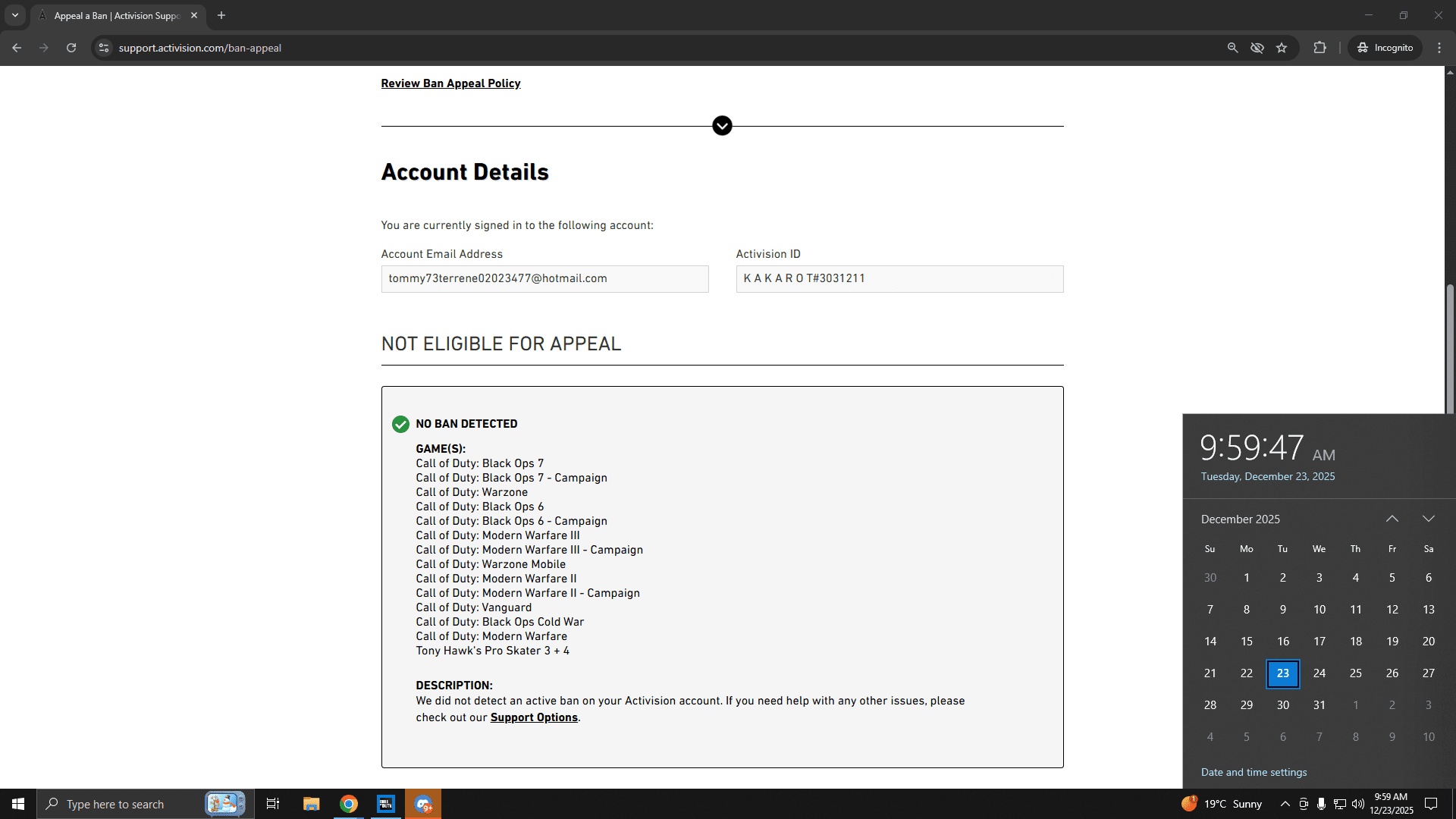Screen dimensions: 1456x819
Task: Open Task View icon in taskbar
Action: (x=273, y=804)
